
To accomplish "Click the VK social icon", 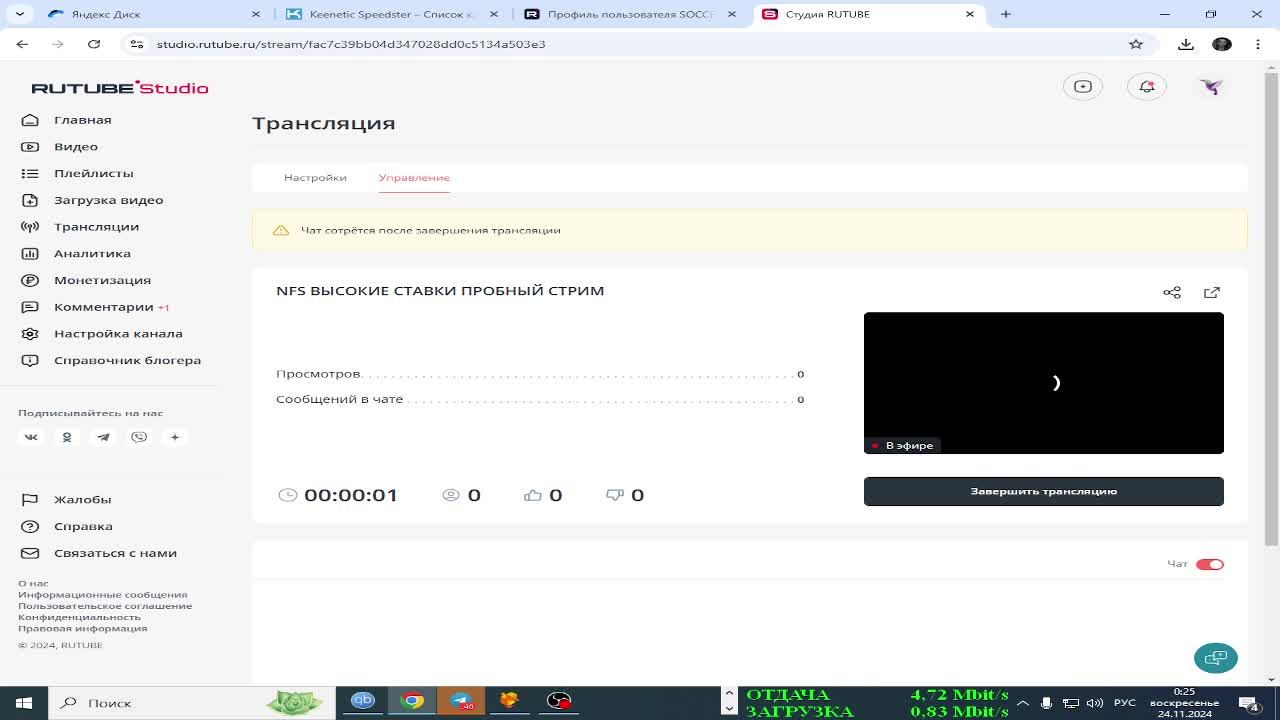I will click(x=31, y=437).
